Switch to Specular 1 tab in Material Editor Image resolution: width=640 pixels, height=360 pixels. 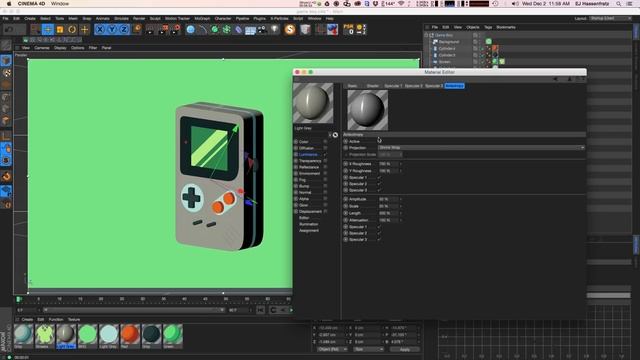393,86
